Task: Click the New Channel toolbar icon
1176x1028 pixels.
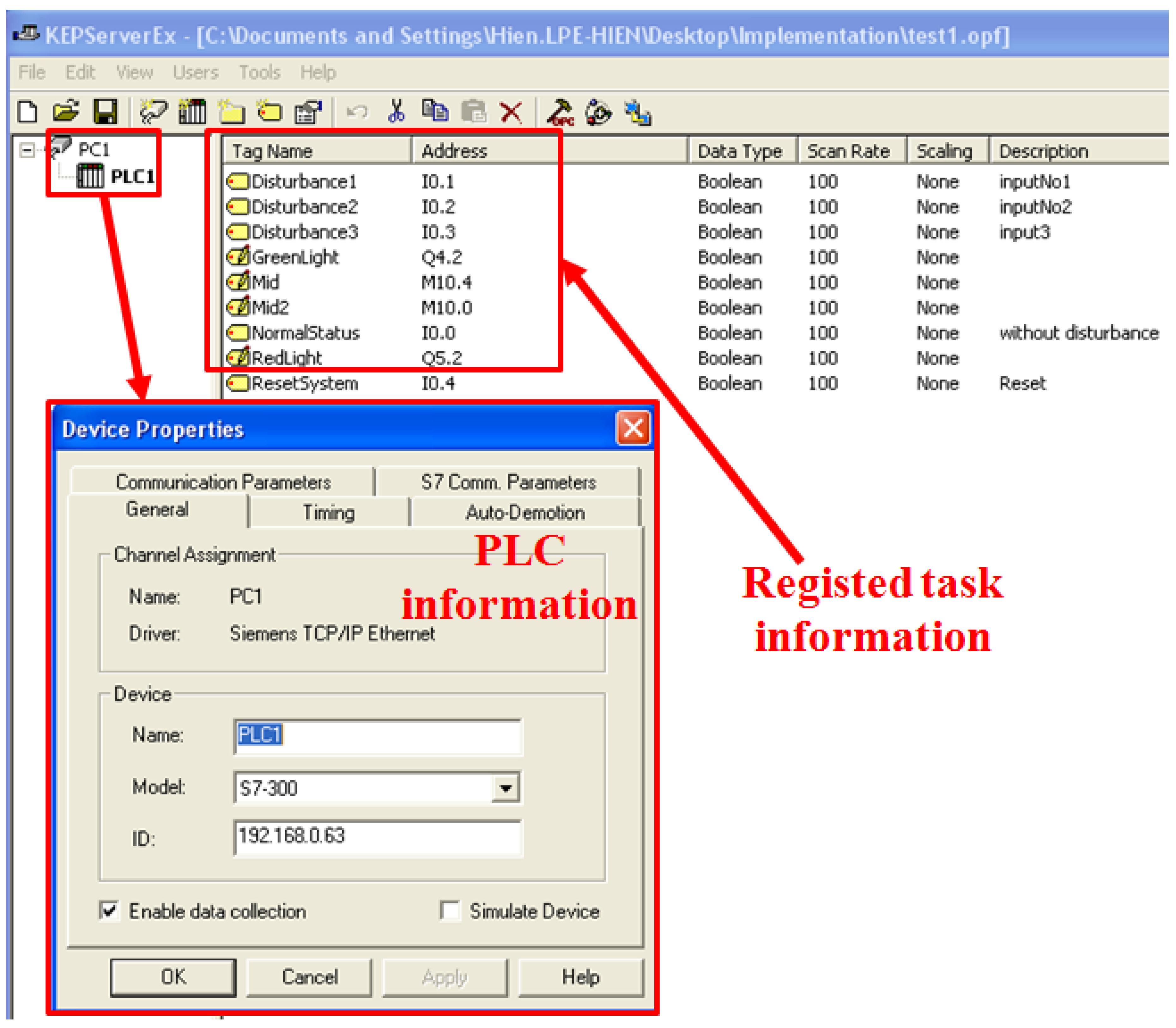Action: (154, 111)
